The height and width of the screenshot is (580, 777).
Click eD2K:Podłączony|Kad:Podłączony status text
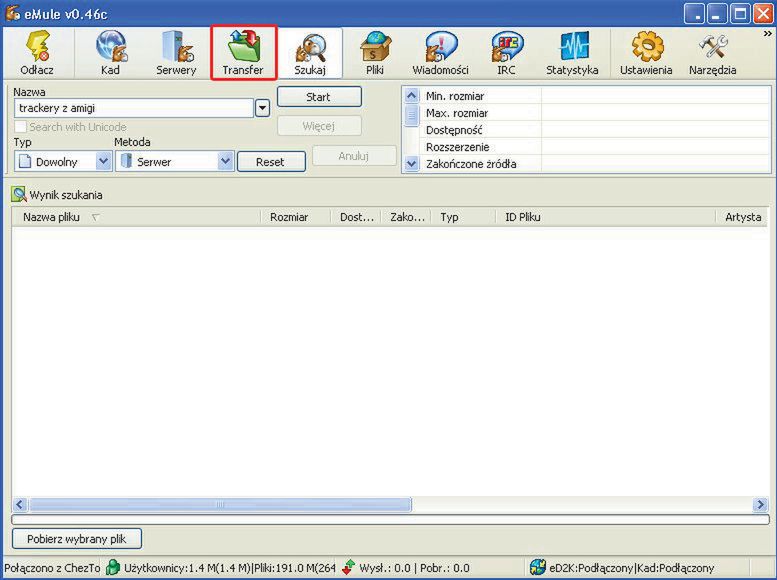click(x=632, y=568)
